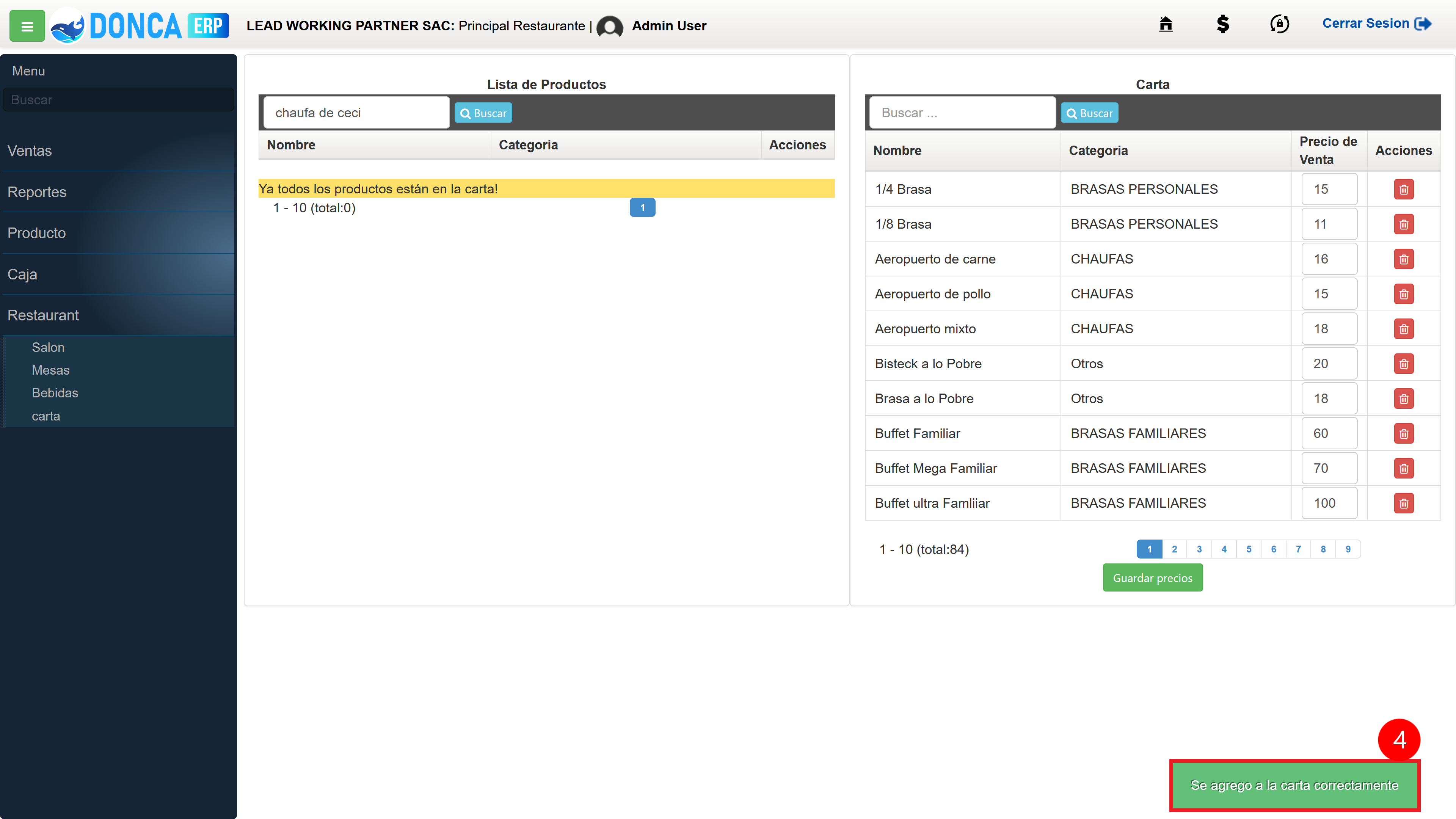Click Buscar button in Carta panel
Viewport: 1456px width, 819px height.
[1089, 113]
